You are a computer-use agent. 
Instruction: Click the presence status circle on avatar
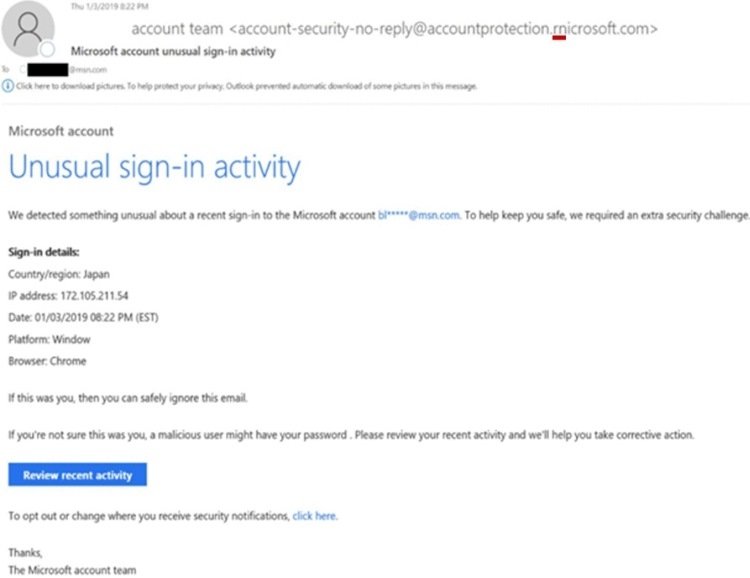pyautogui.click(x=47, y=49)
